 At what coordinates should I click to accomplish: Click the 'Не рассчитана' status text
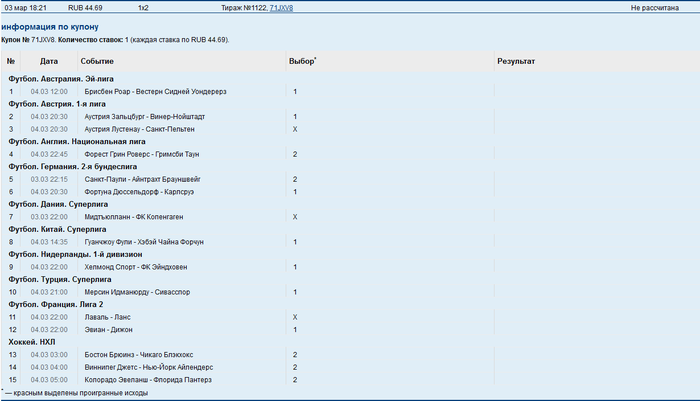point(654,8)
